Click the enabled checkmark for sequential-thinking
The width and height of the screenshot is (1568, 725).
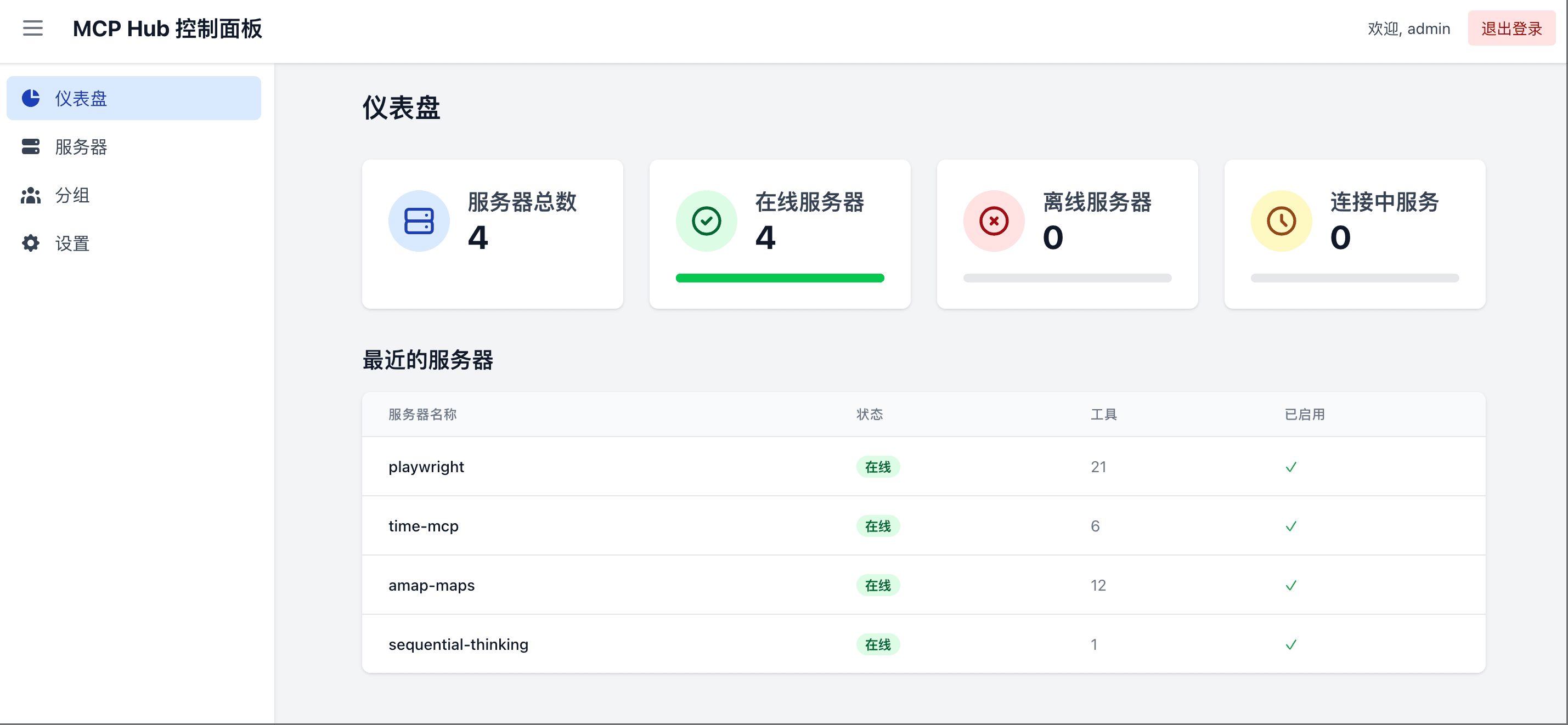point(1290,645)
